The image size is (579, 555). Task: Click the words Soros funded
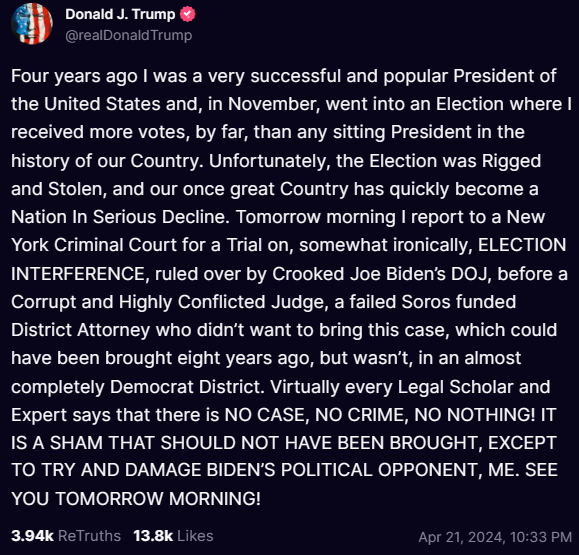point(459,302)
